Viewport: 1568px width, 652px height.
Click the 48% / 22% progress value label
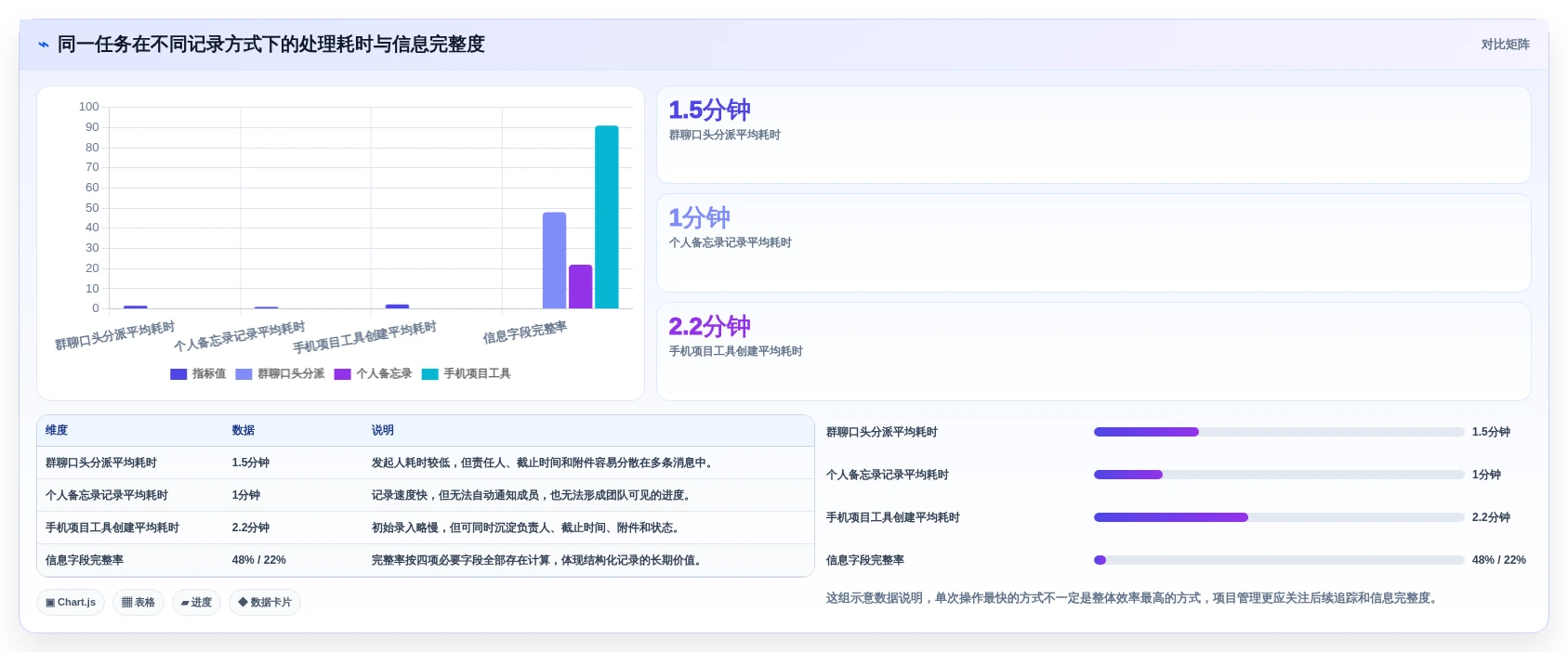coord(1499,560)
